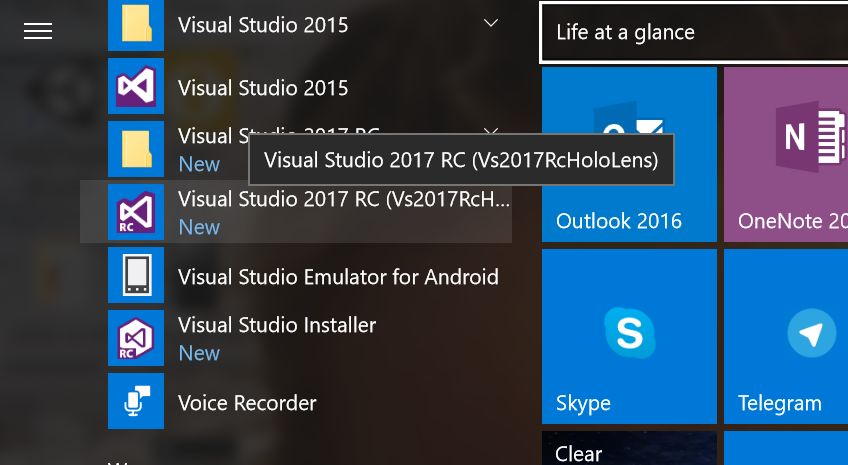Click the Visual Studio 2017 RC app icon
The width and height of the screenshot is (848, 465).
136,212
